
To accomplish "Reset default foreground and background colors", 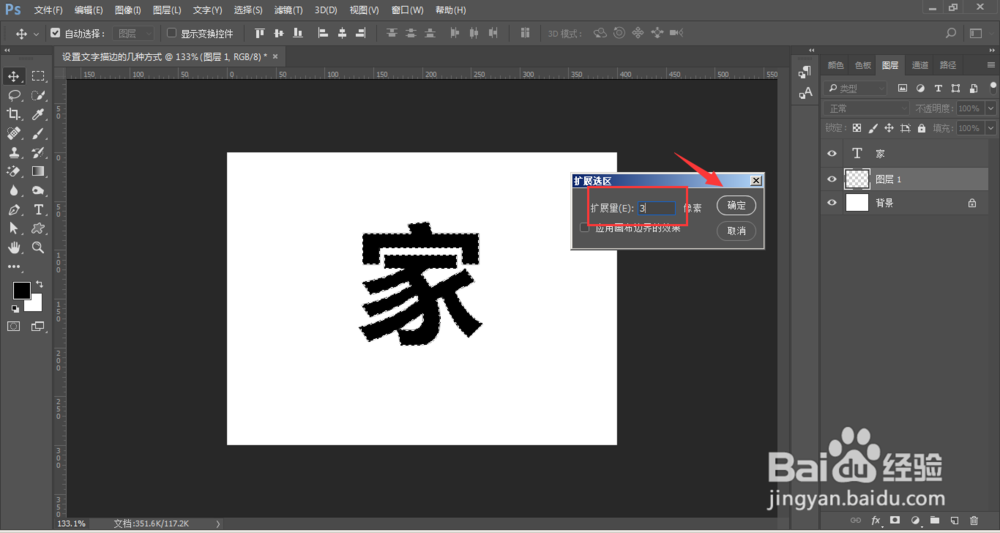I will point(15,309).
